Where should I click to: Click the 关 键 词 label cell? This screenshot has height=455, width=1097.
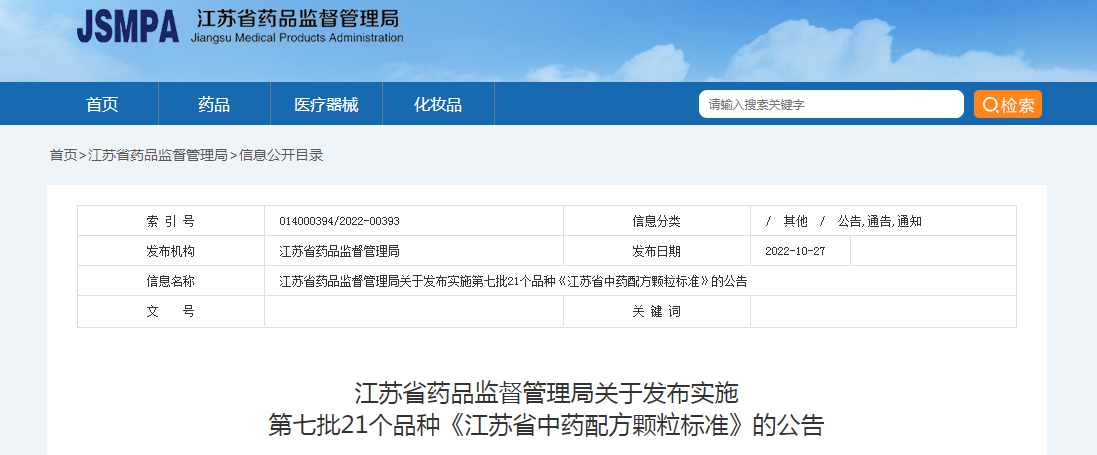656,311
